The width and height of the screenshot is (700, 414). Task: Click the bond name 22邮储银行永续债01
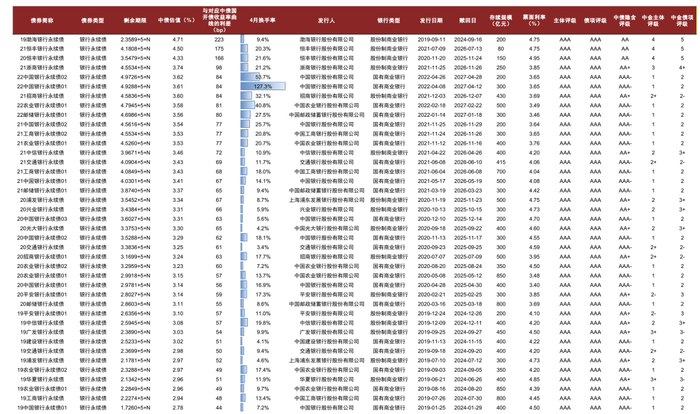42,115
